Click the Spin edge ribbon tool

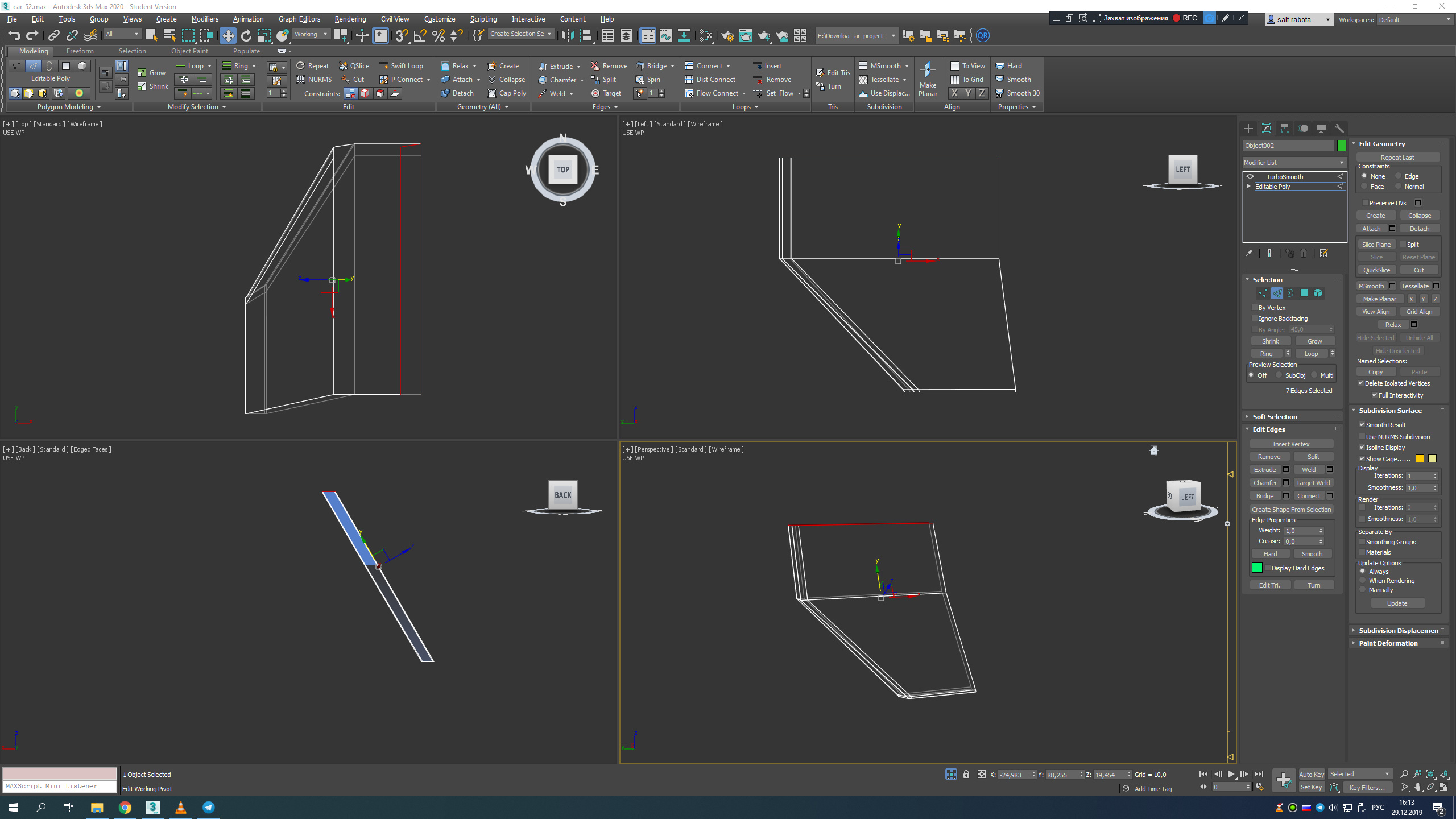click(x=648, y=80)
